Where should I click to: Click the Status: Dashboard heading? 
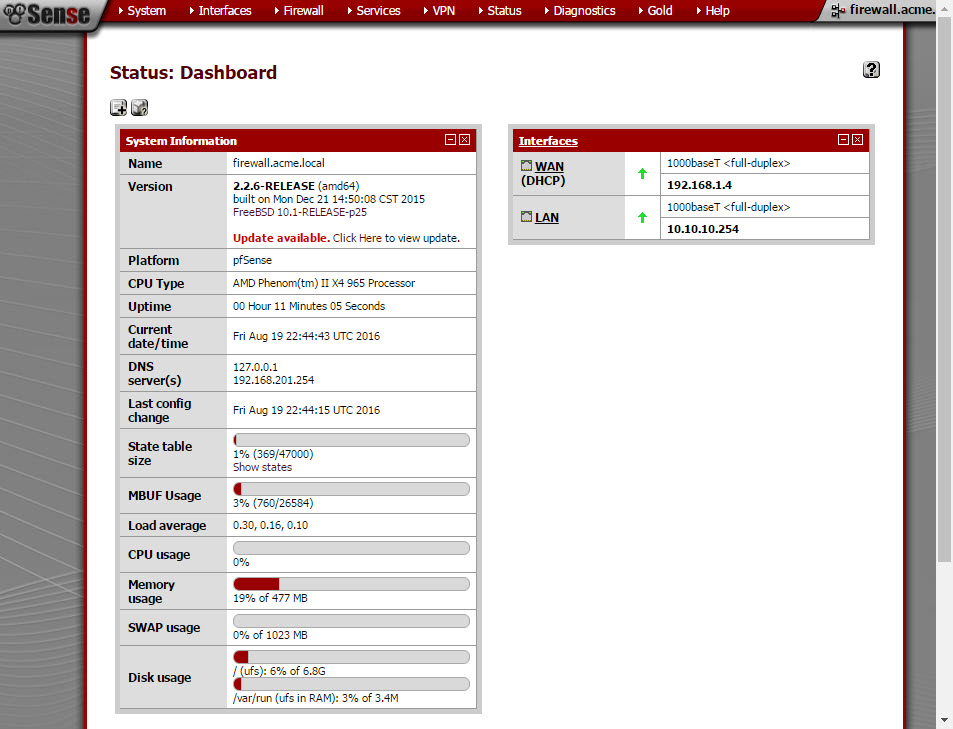click(x=193, y=73)
